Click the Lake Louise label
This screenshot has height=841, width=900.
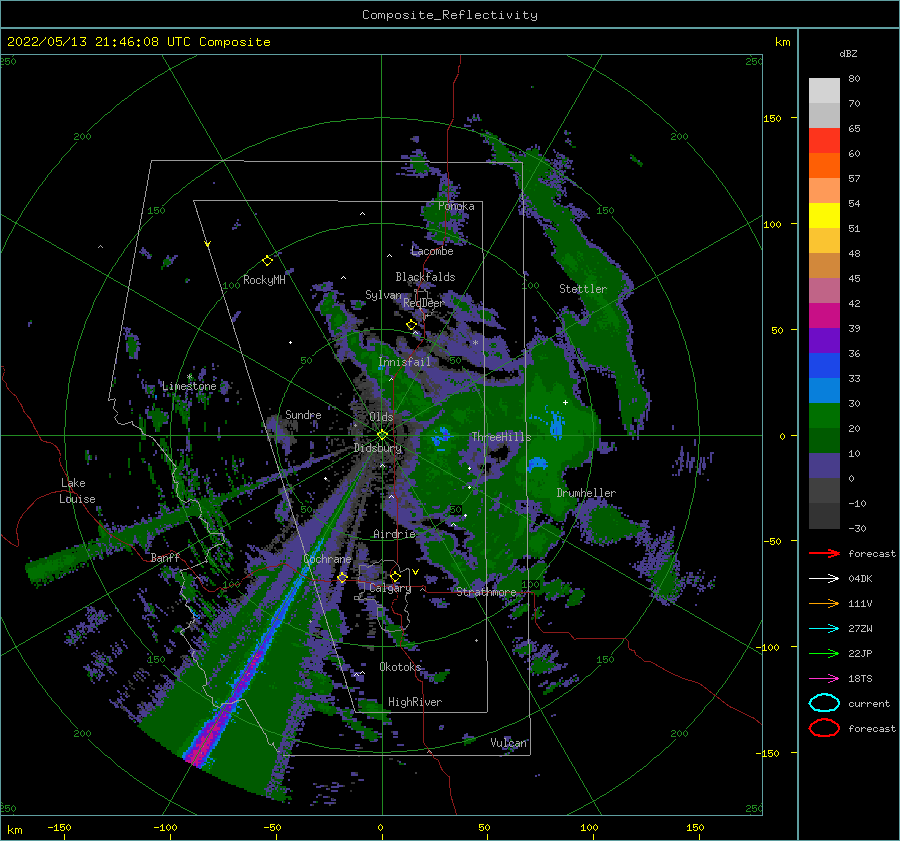(77, 491)
